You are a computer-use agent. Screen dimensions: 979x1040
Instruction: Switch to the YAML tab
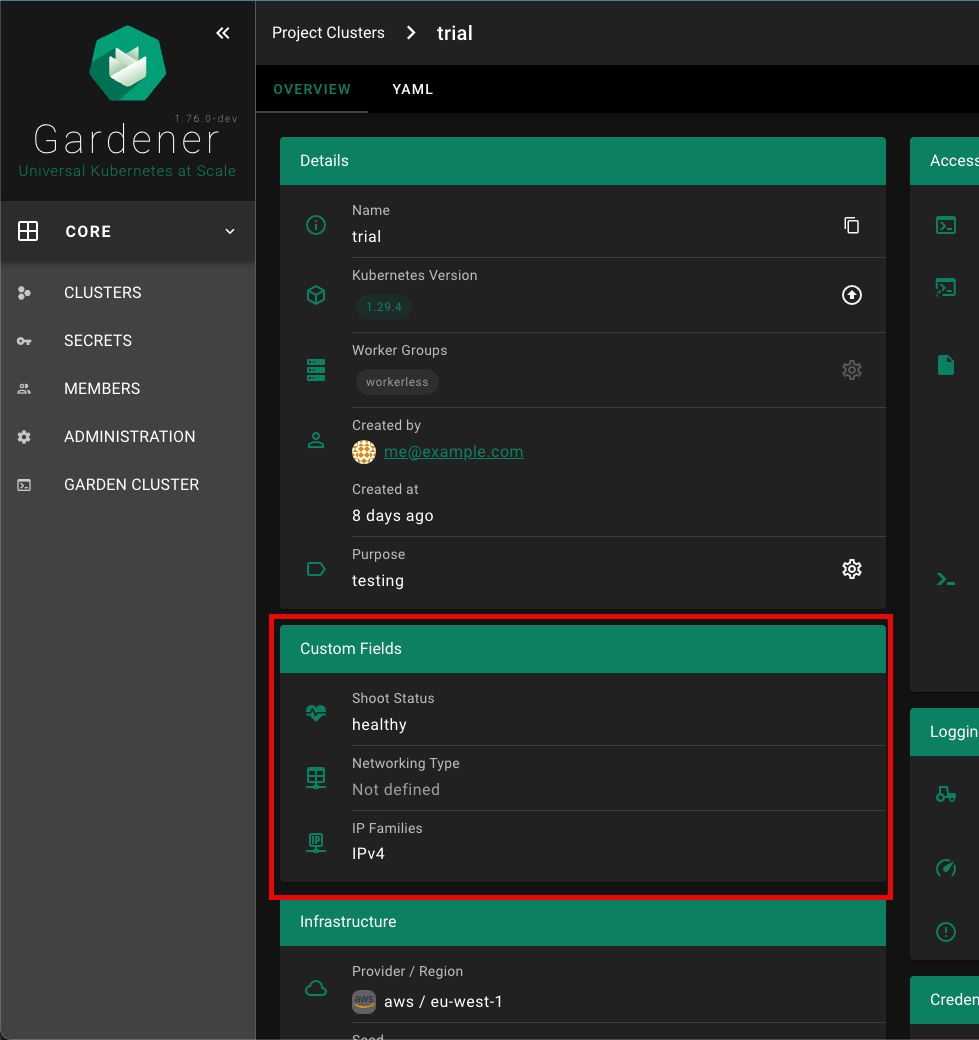[412, 89]
